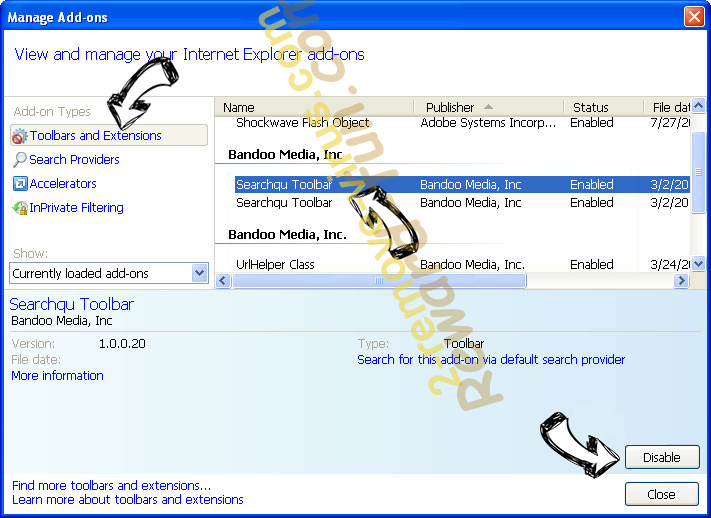Close the Manage Add-ons window
Viewport: 711px width, 518px height.
tap(694, 17)
